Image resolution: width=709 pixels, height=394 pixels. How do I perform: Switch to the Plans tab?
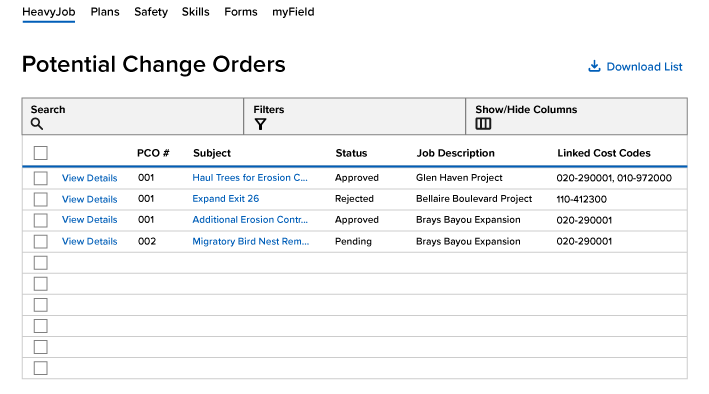(x=105, y=12)
